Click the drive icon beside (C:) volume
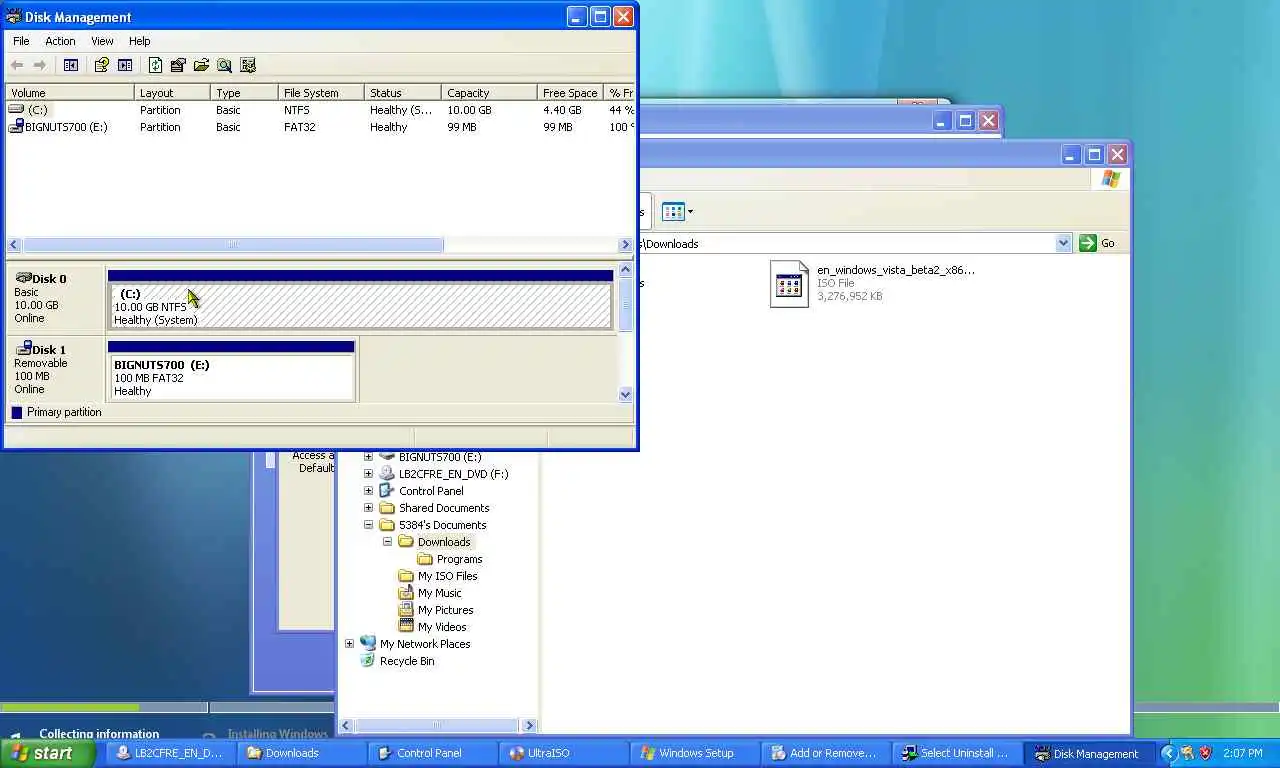The height and width of the screenshot is (768, 1280). [16, 110]
